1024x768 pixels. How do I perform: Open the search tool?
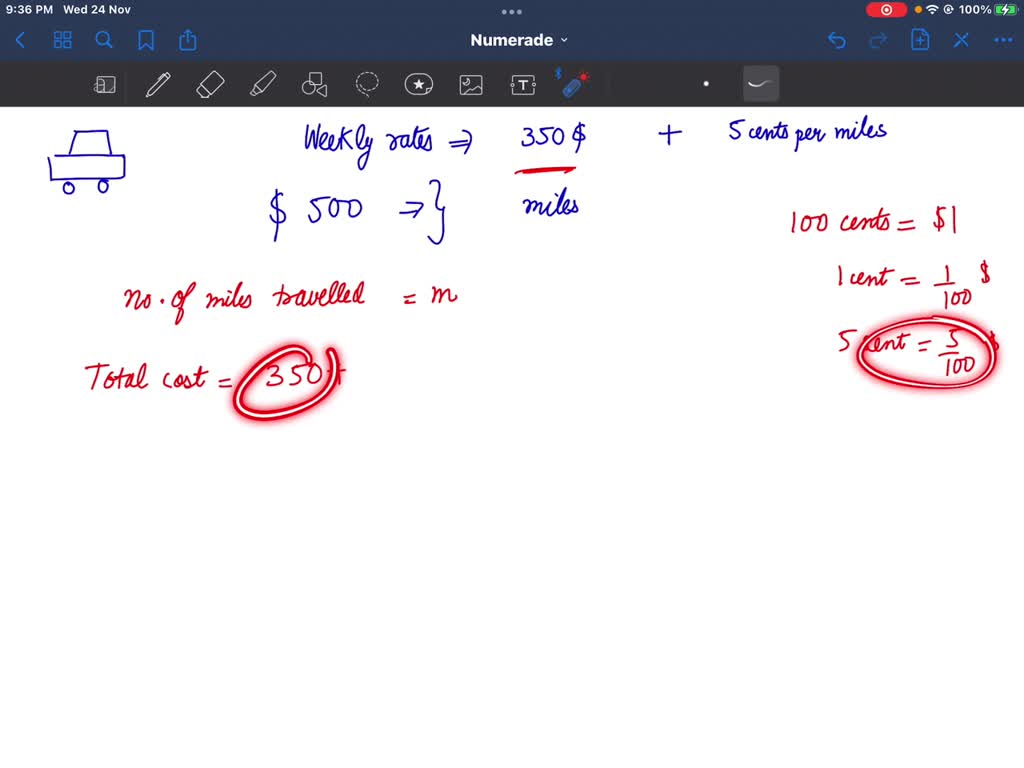click(x=104, y=40)
